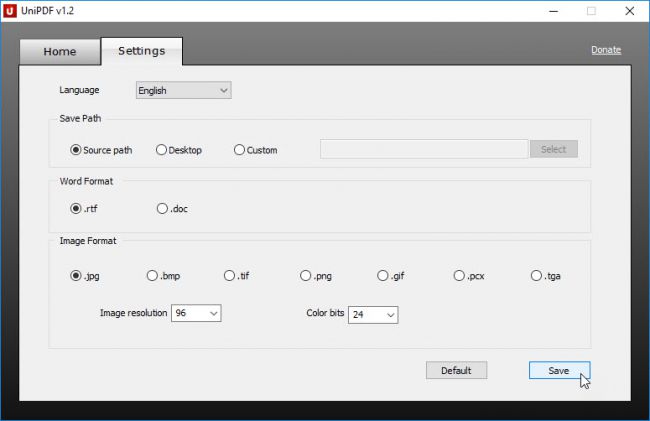Select .bmp image format

pyautogui.click(x=163, y=276)
